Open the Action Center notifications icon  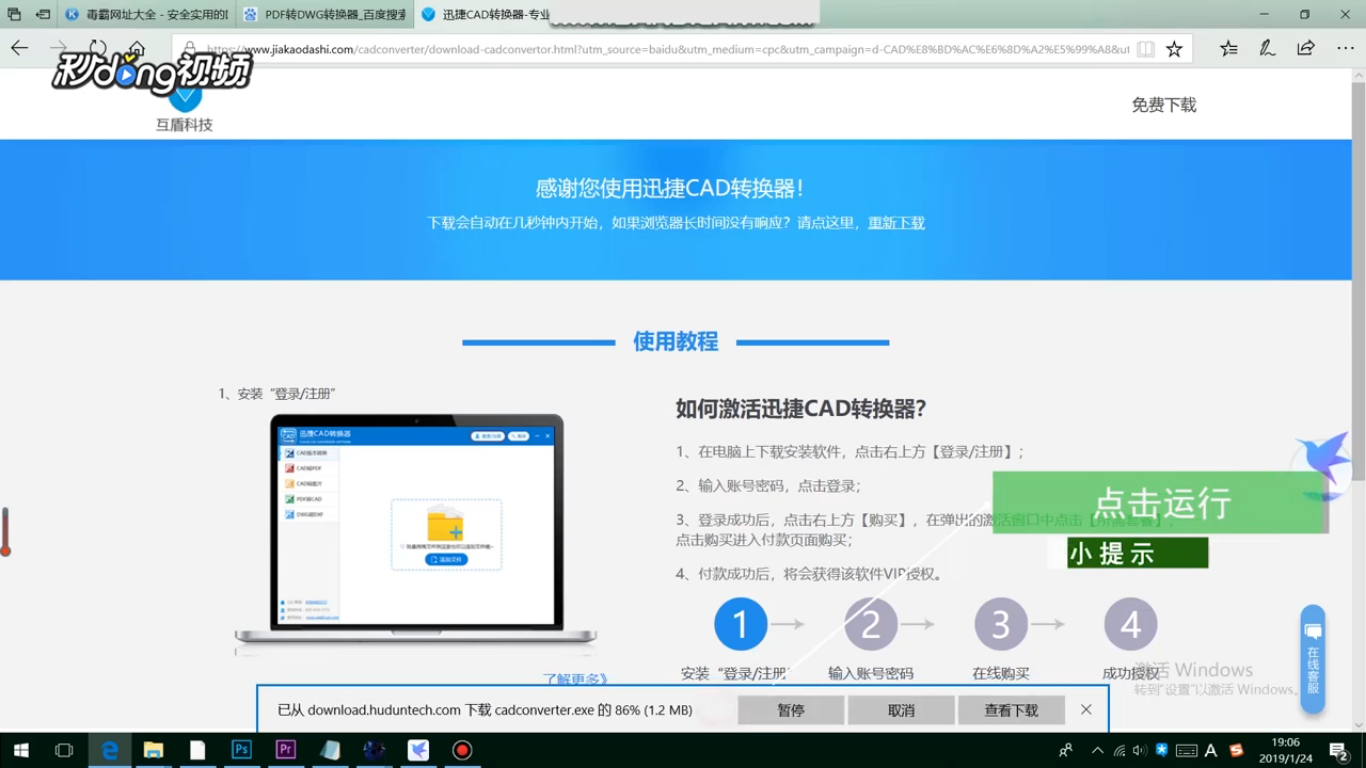(1339, 750)
